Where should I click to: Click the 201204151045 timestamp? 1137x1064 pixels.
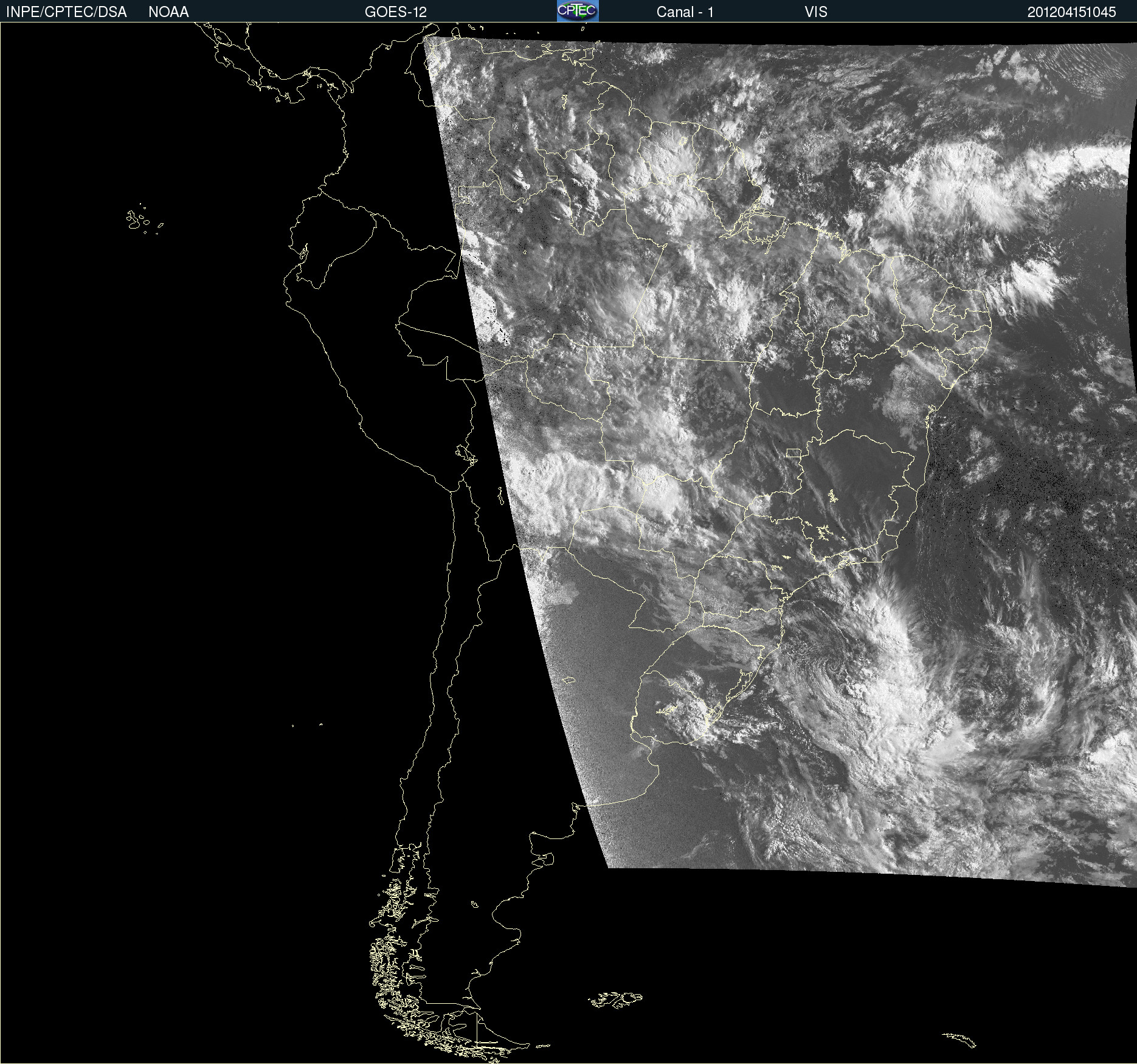click(1072, 12)
